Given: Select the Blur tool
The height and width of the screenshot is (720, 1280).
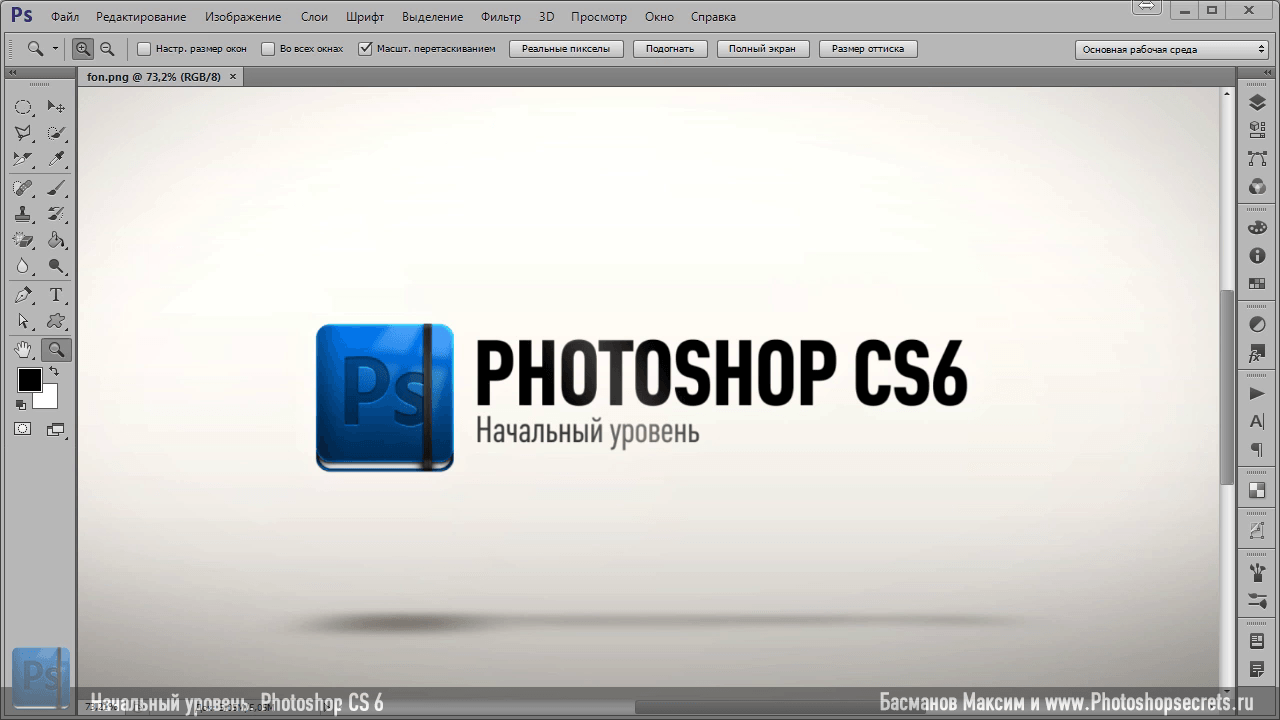Looking at the screenshot, I should click(23, 266).
